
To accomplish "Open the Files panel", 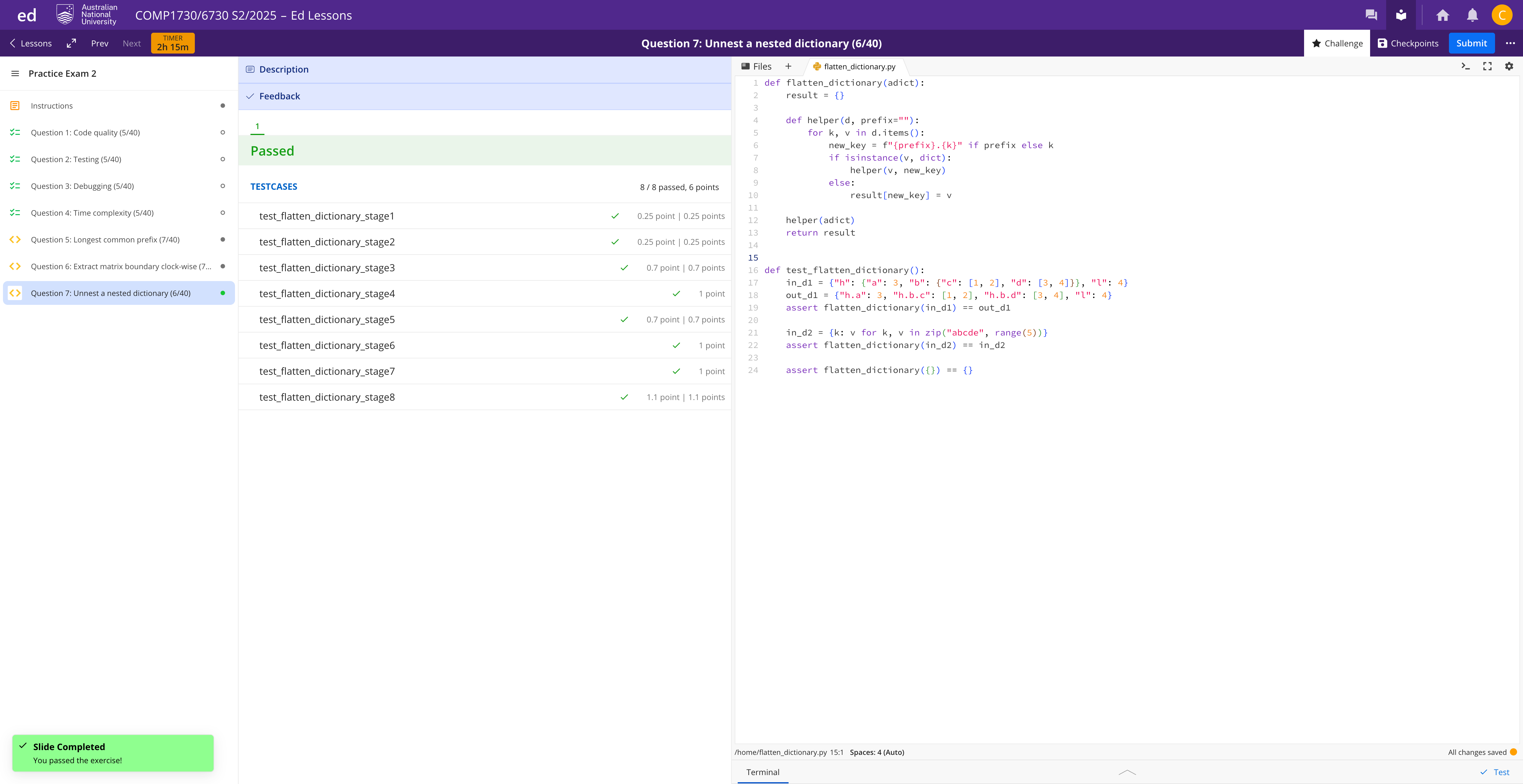I will click(756, 66).
